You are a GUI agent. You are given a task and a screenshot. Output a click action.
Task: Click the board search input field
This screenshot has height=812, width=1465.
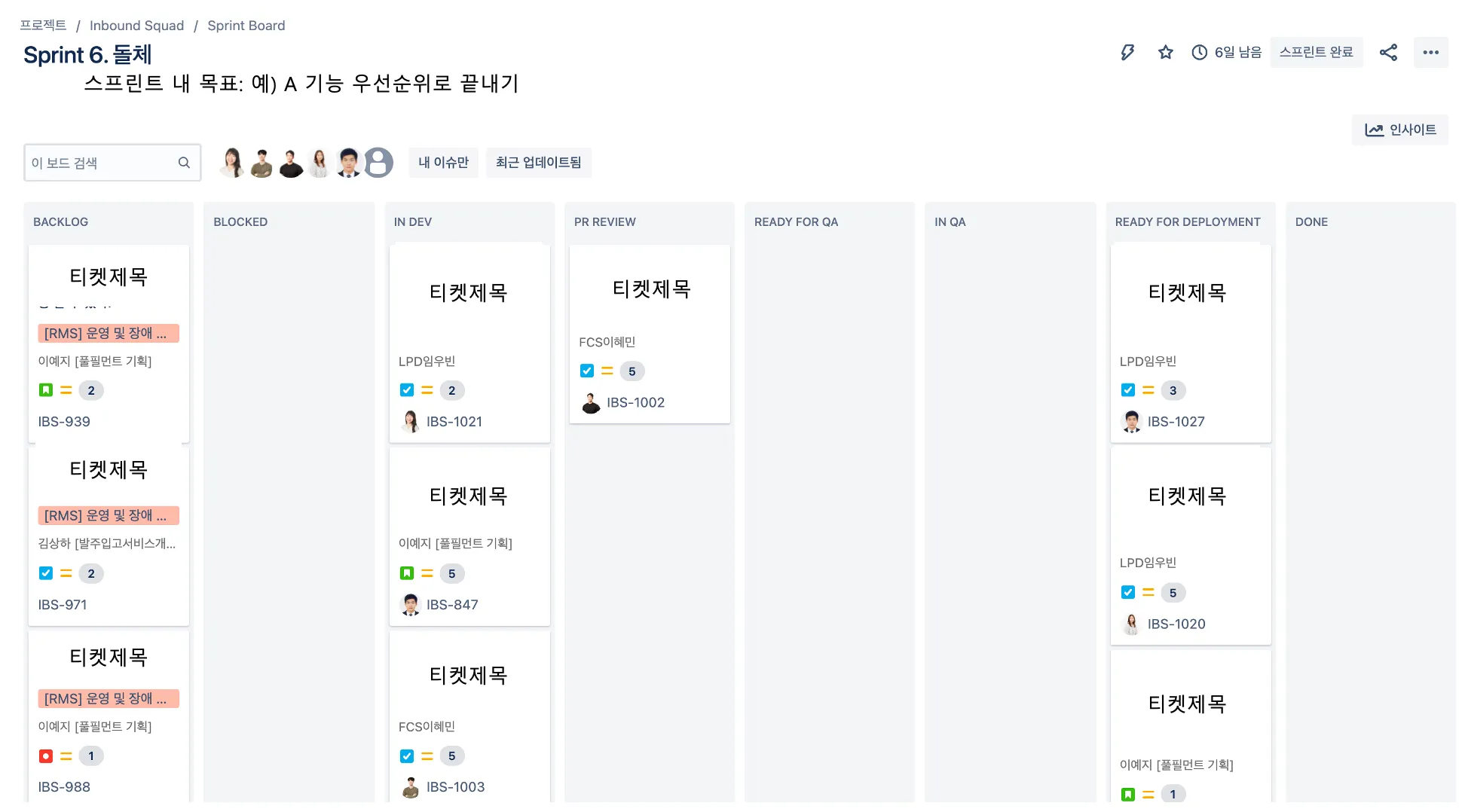click(102, 163)
